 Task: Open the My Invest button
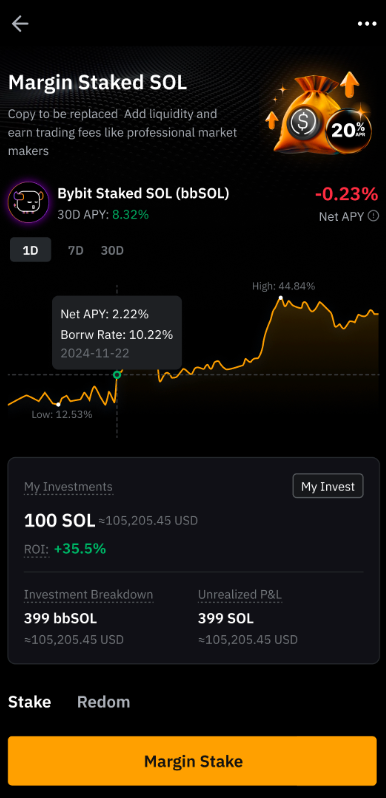coord(328,486)
